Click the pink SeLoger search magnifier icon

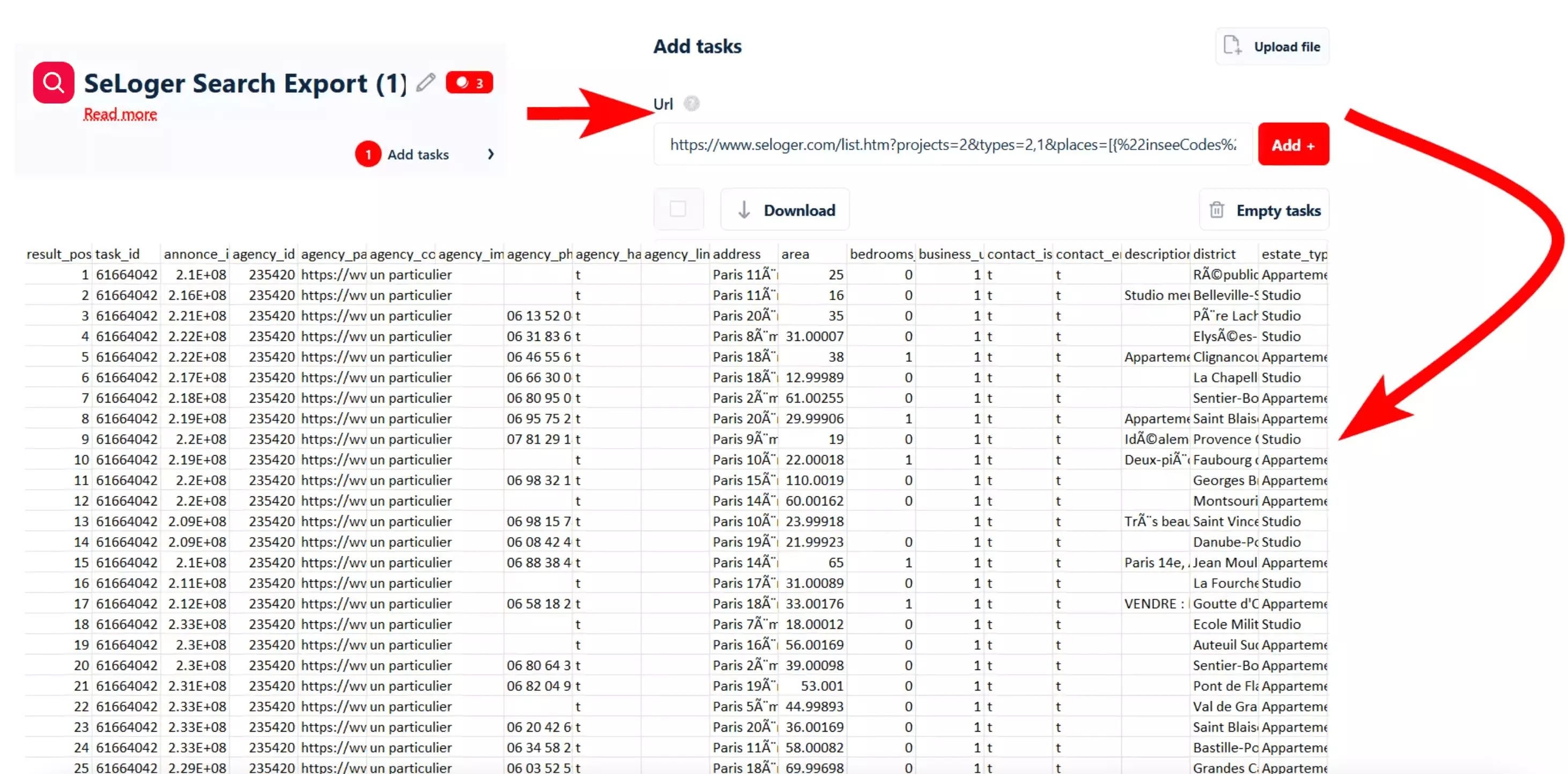(54, 82)
